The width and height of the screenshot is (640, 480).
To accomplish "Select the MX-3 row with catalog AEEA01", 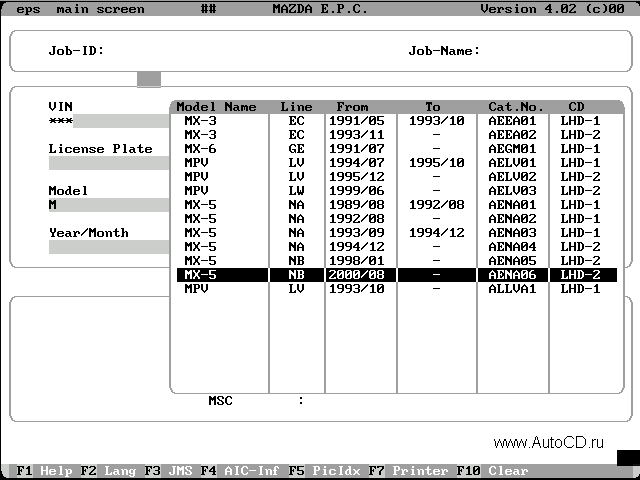I will tap(397, 121).
